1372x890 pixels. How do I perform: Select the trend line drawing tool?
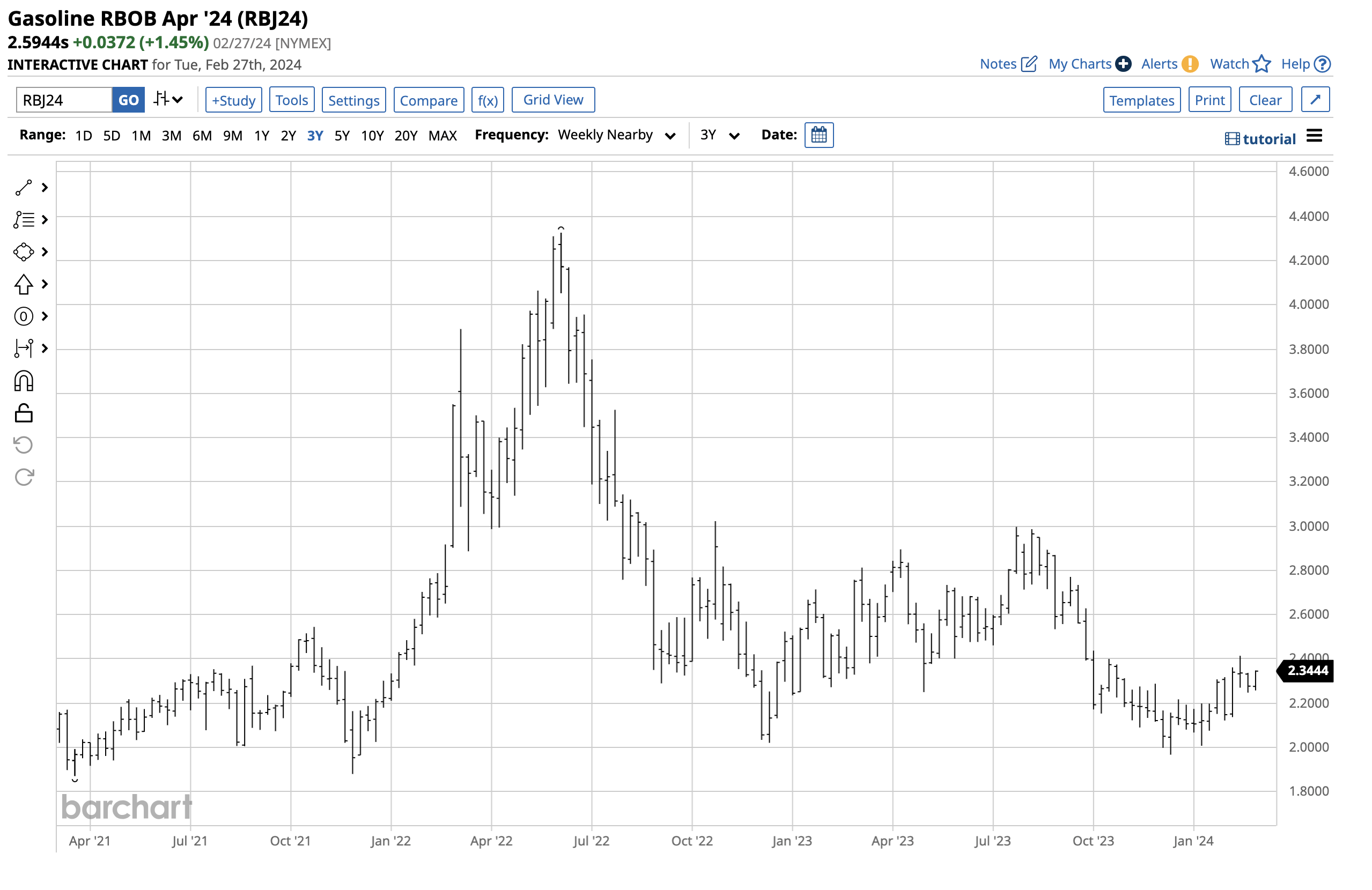[24, 188]
